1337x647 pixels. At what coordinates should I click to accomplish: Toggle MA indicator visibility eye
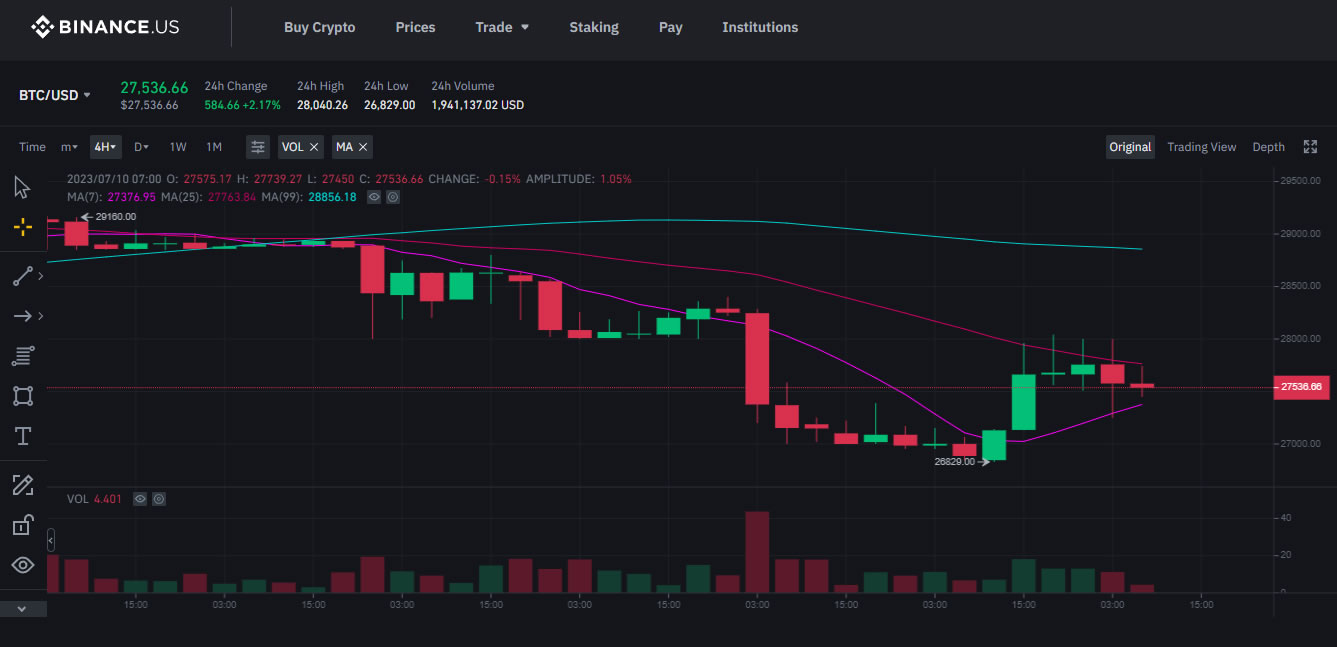(374, 198)
